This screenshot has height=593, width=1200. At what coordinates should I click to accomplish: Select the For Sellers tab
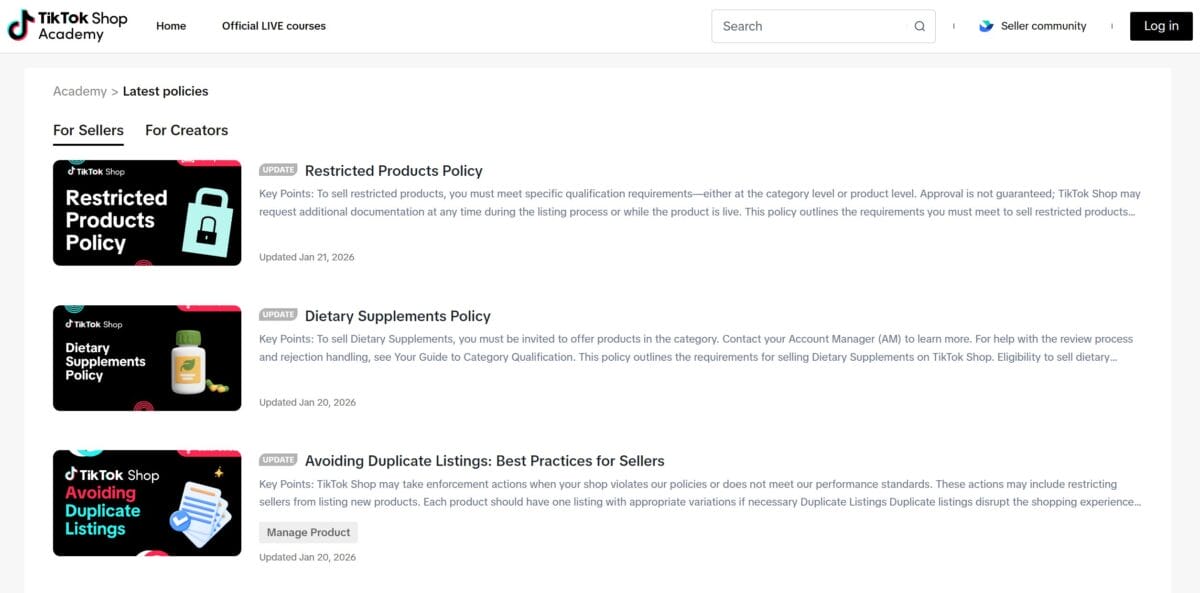click(x=88, y=130)
